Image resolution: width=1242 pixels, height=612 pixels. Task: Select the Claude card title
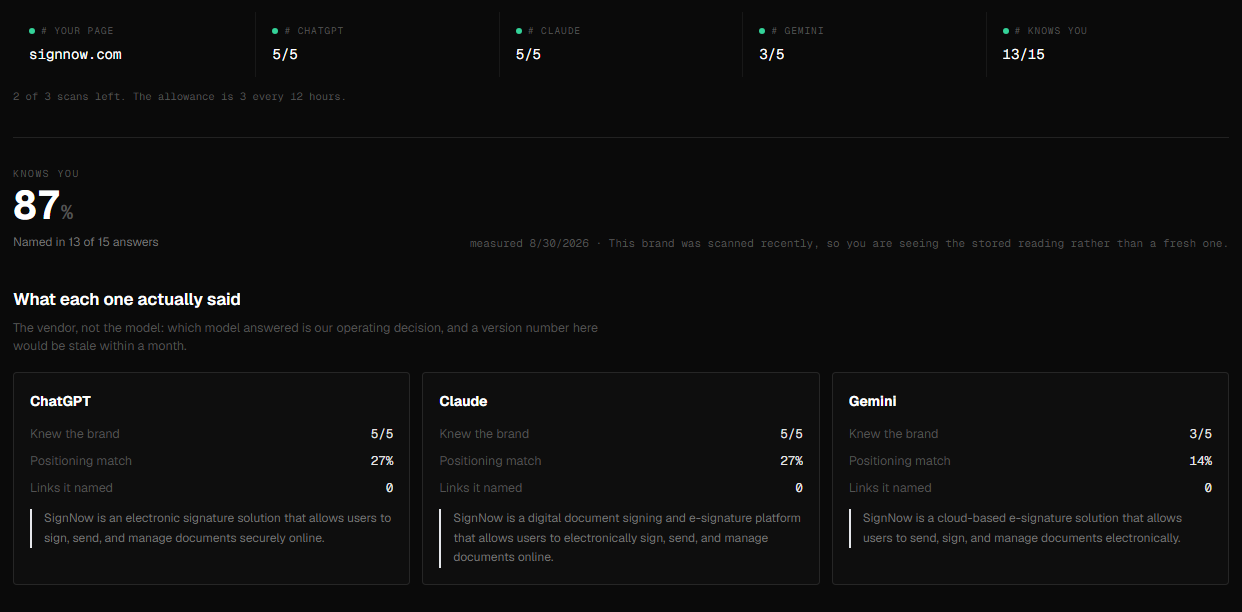point(463,401)
